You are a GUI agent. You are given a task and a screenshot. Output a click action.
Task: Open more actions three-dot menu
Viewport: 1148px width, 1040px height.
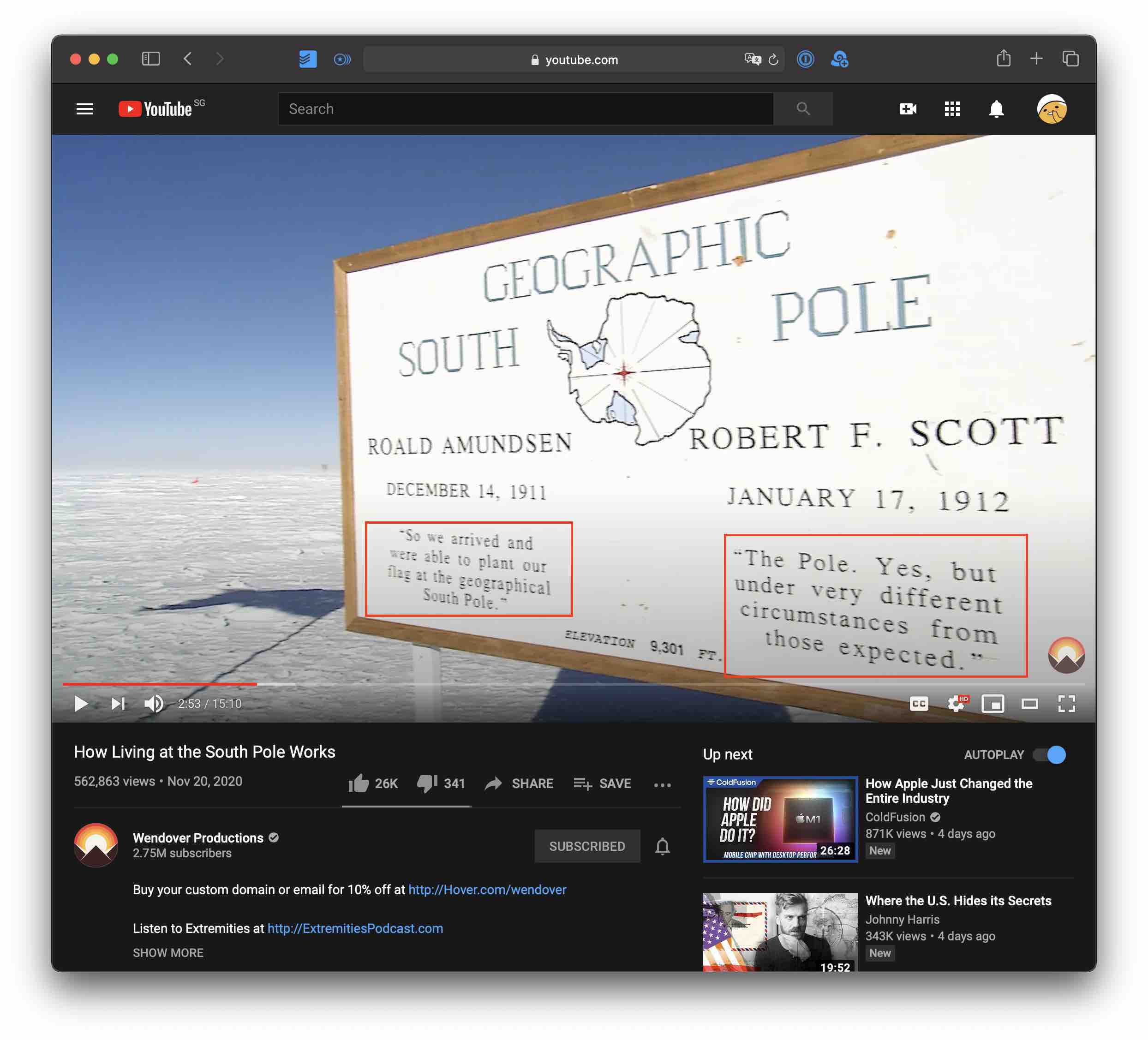tap(662, 785)
